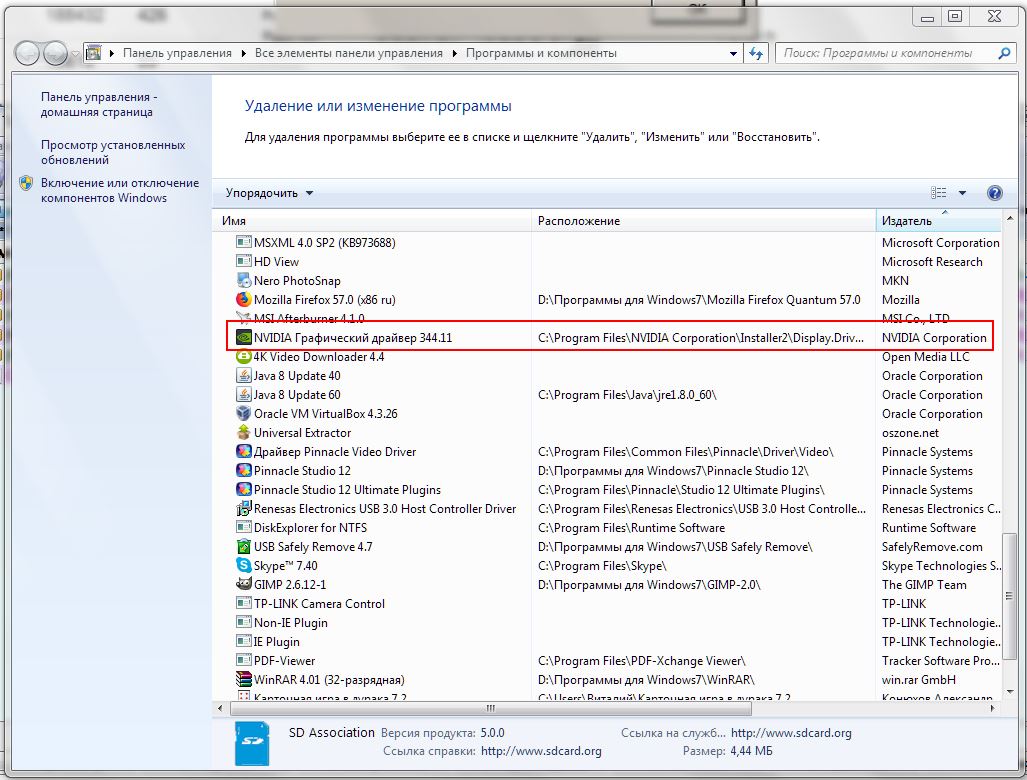Select the Панель управления breadcrumb
This screenshot has height=780, width=1027.
coord(177,53)
